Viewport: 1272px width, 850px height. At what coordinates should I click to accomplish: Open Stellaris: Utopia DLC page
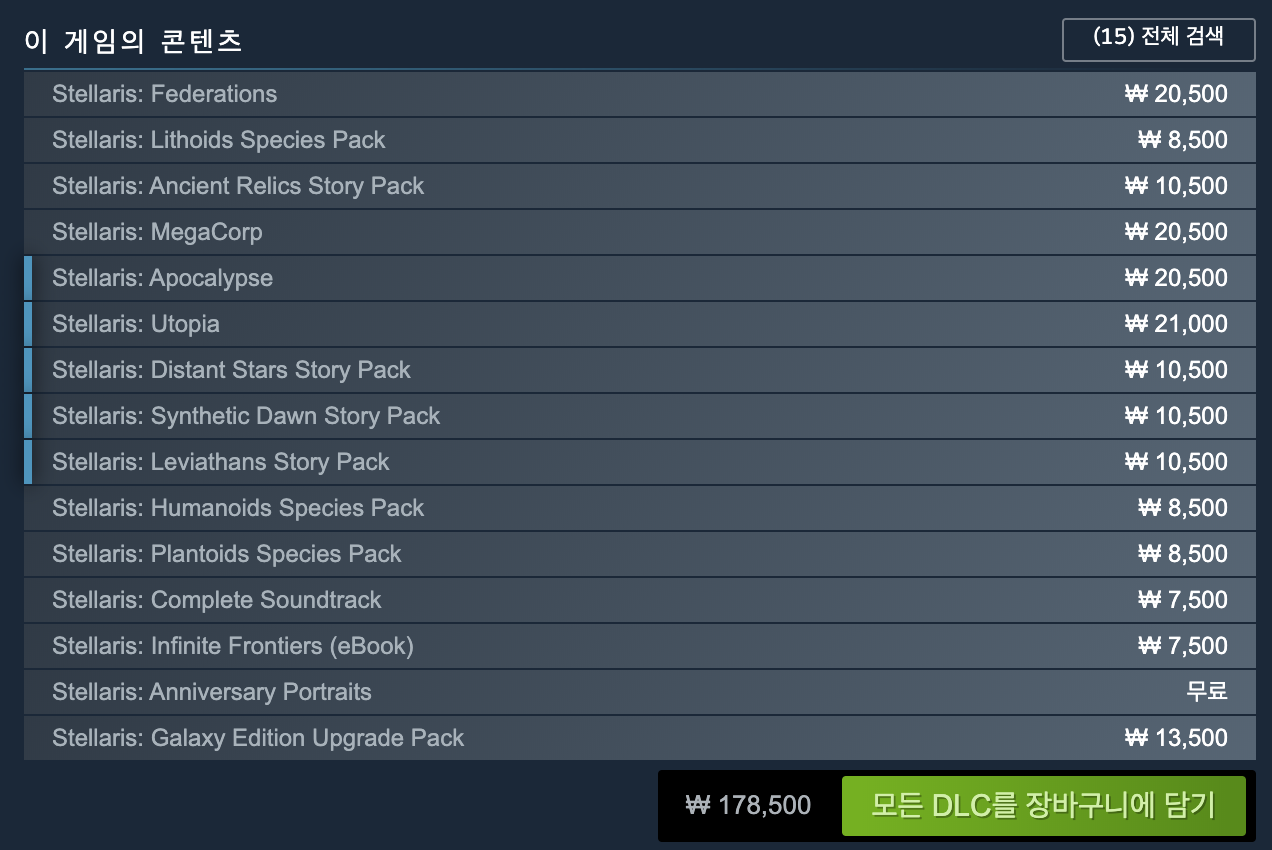click(136, 324)
